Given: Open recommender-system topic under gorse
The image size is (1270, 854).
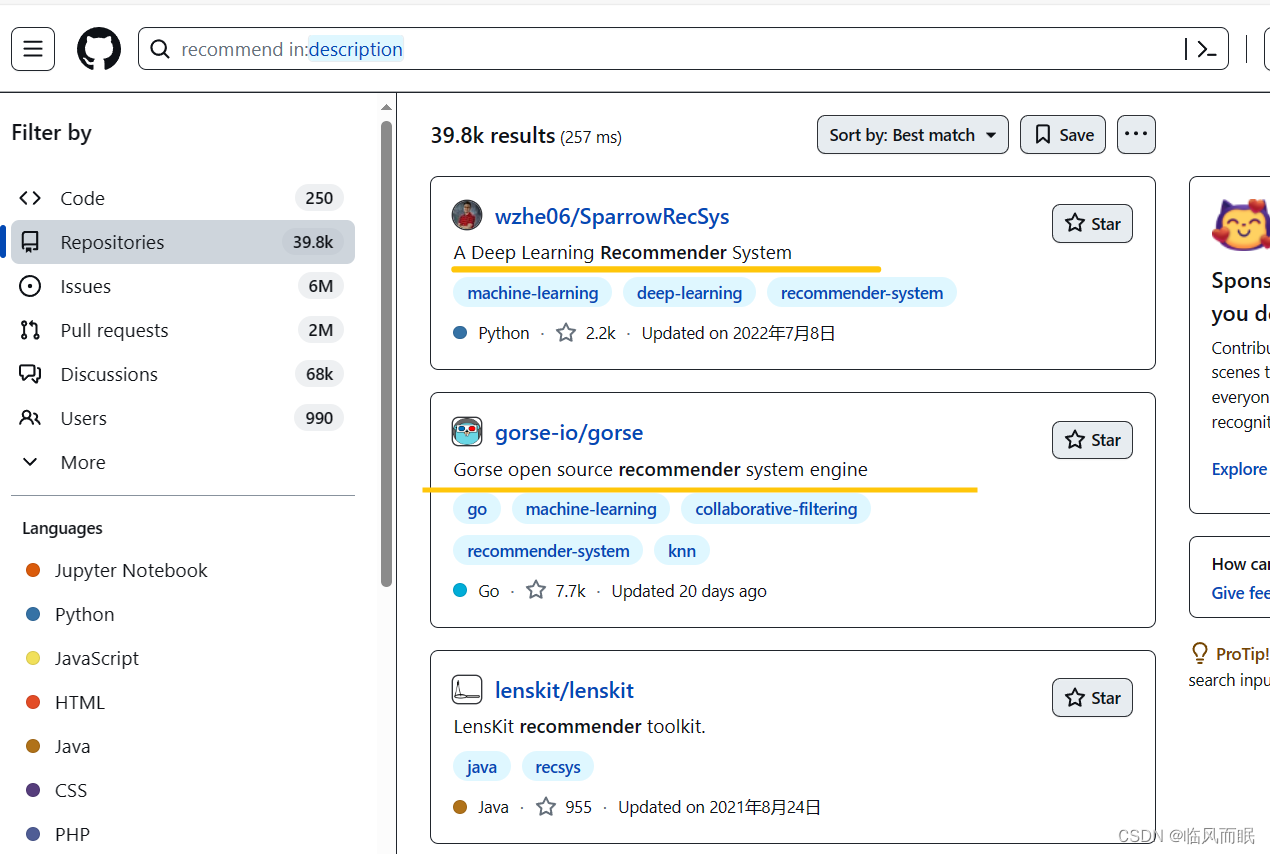Looking at the screenshot, I should (x=548, y=551).
